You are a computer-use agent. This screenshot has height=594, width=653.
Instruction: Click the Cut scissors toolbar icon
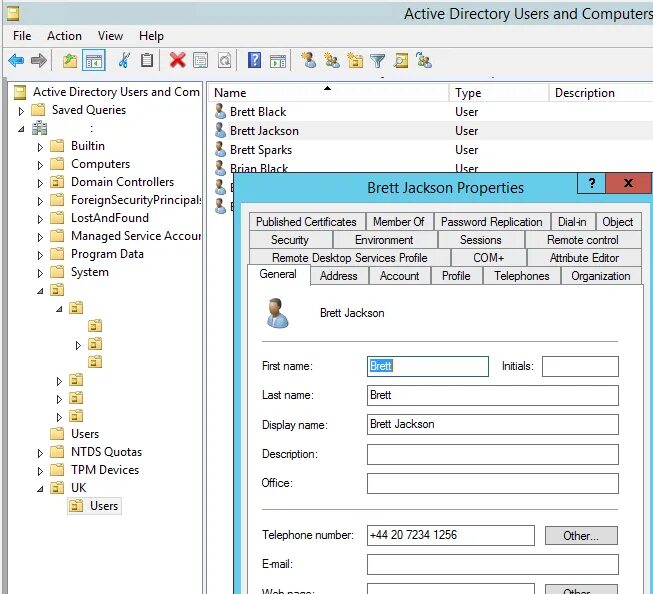coord(124,61)
